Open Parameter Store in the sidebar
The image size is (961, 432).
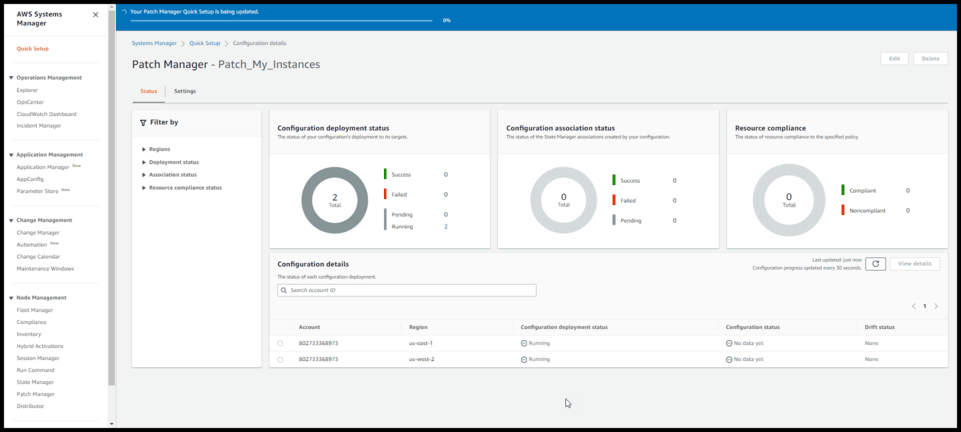pos(37,191)
